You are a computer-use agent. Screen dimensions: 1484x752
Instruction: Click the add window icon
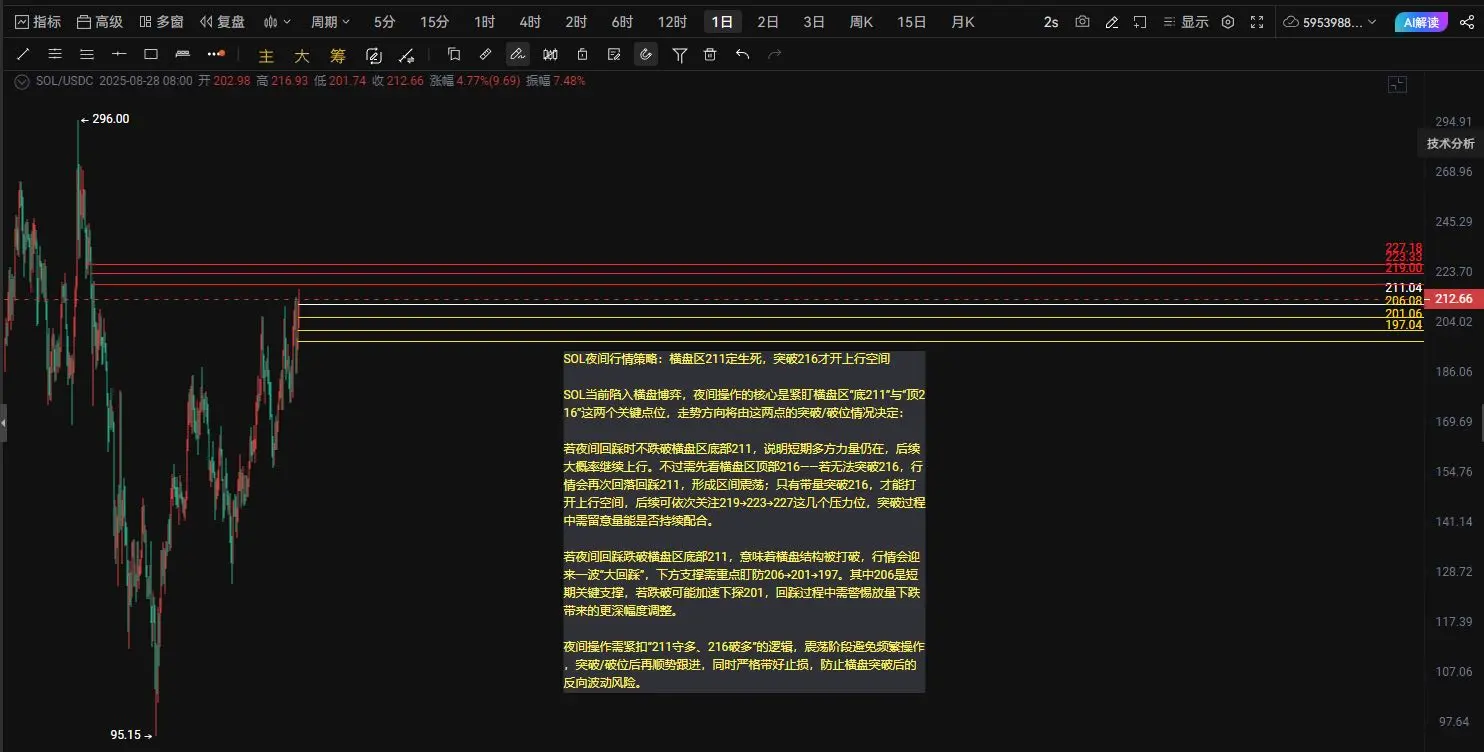[x=1140, y=21]
